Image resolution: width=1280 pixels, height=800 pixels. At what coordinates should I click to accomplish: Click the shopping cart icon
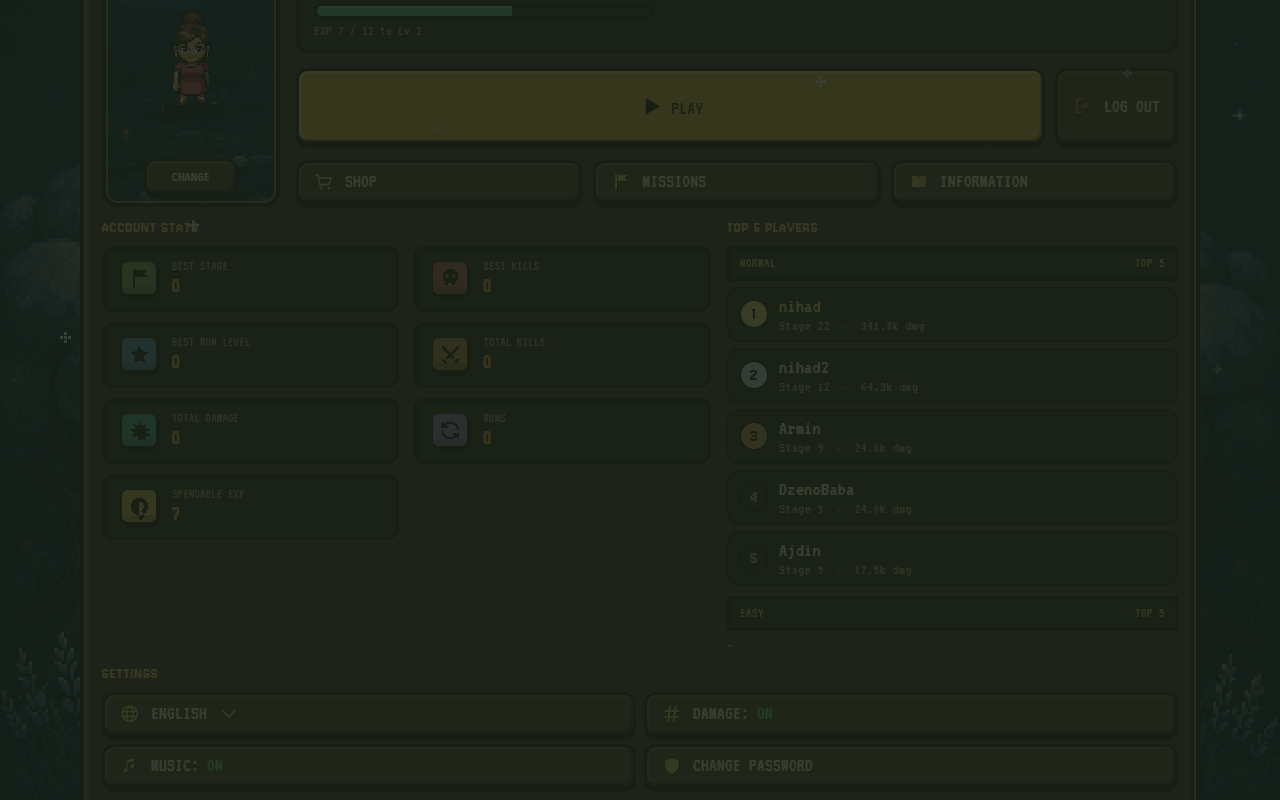[323, 182]
